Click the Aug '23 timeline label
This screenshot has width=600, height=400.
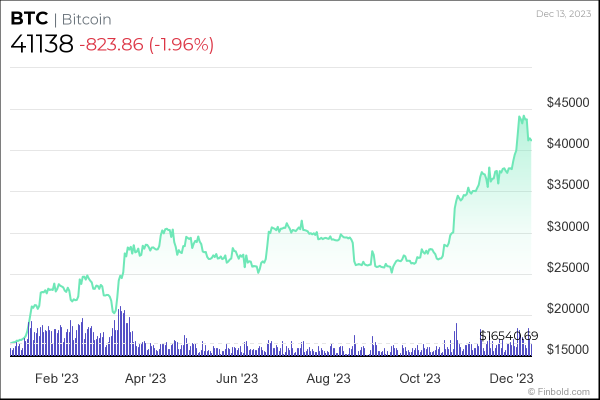[328, 378]
